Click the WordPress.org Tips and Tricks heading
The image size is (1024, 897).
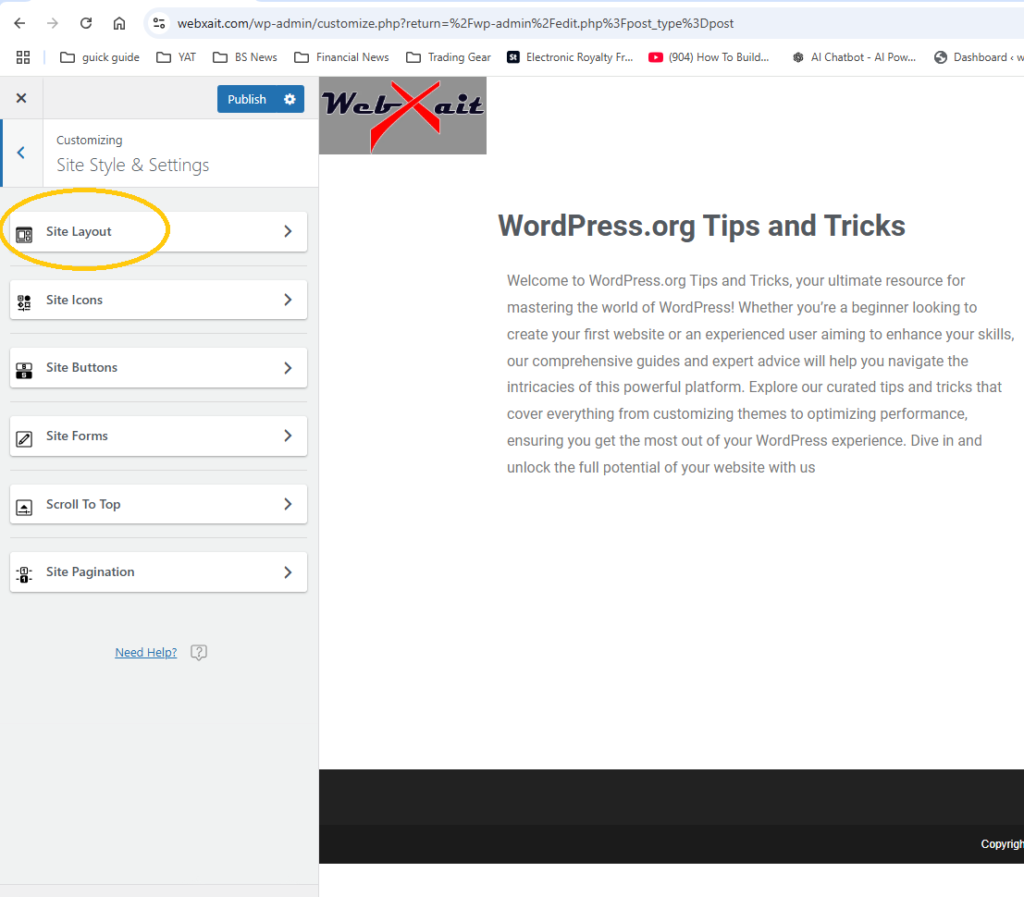click(701, 226)
